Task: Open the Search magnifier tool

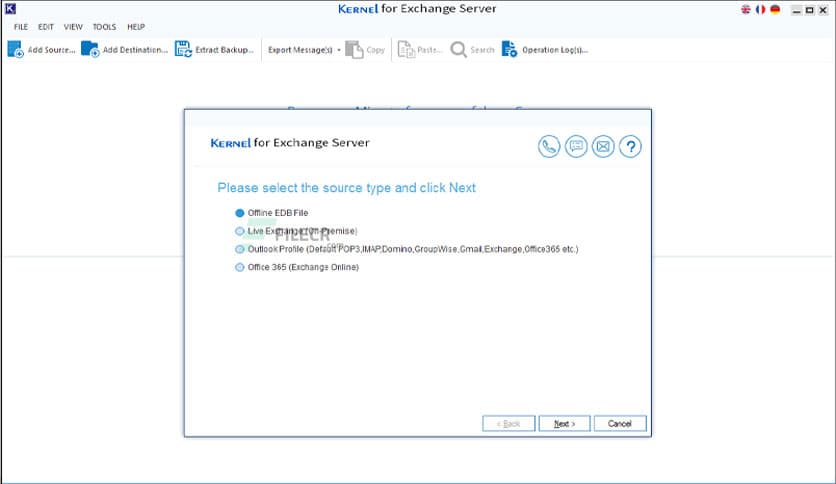Action: pos(459,50)
